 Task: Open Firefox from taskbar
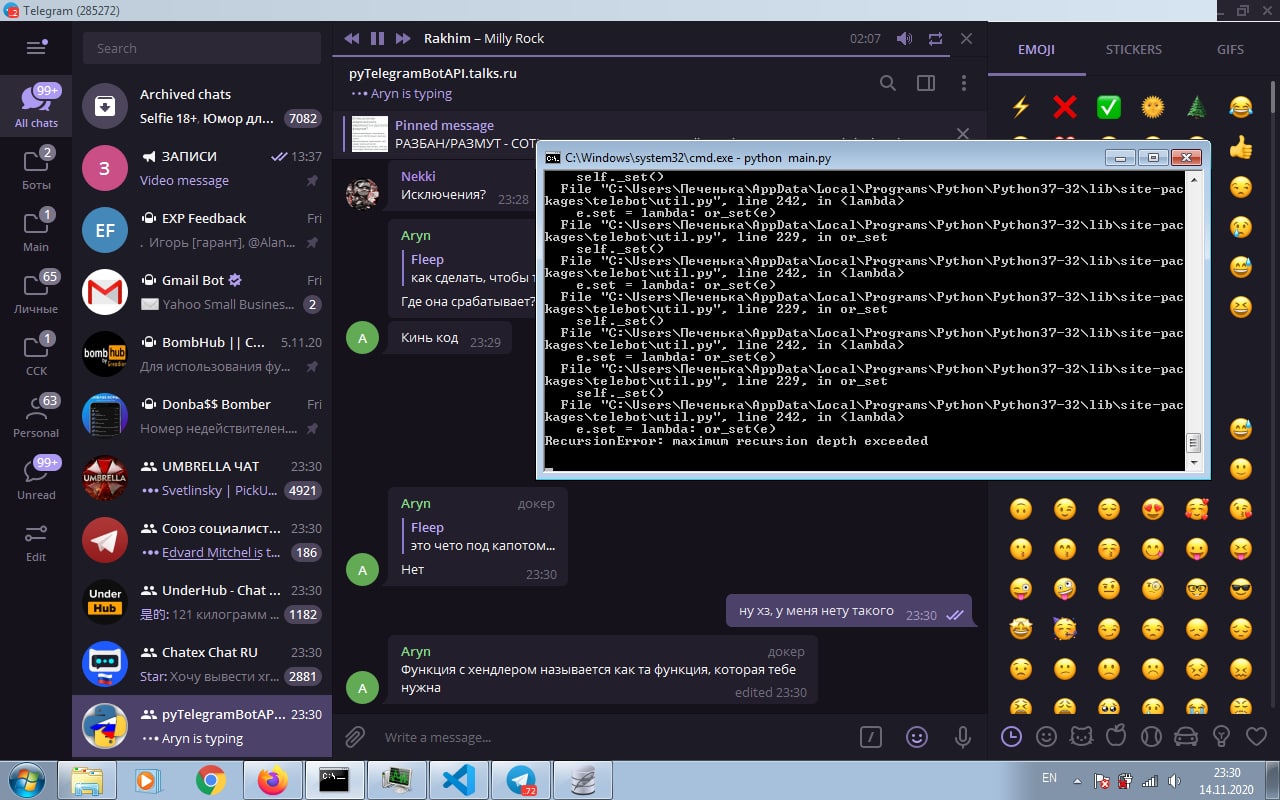272,779
